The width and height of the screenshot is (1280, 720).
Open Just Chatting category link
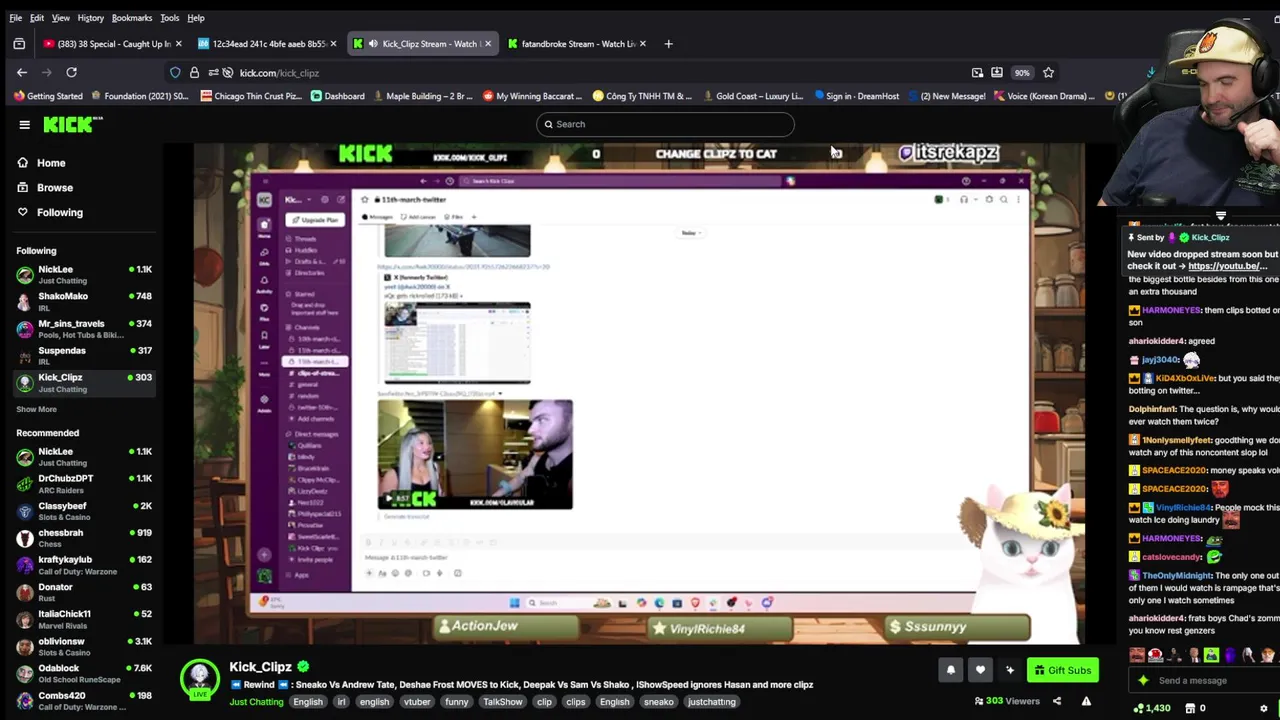click(256, 702)
